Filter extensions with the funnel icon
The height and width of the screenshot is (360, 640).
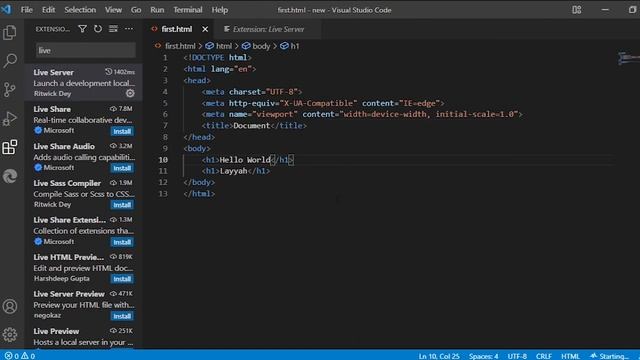click(82, 29)
